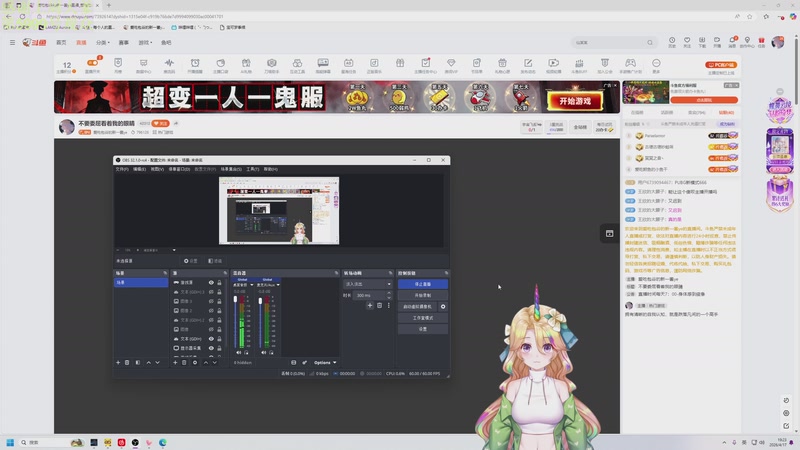Move the scene down with the arrow in OBS Scenes
The image size is (800, 450).
click(x=158, y=363)
